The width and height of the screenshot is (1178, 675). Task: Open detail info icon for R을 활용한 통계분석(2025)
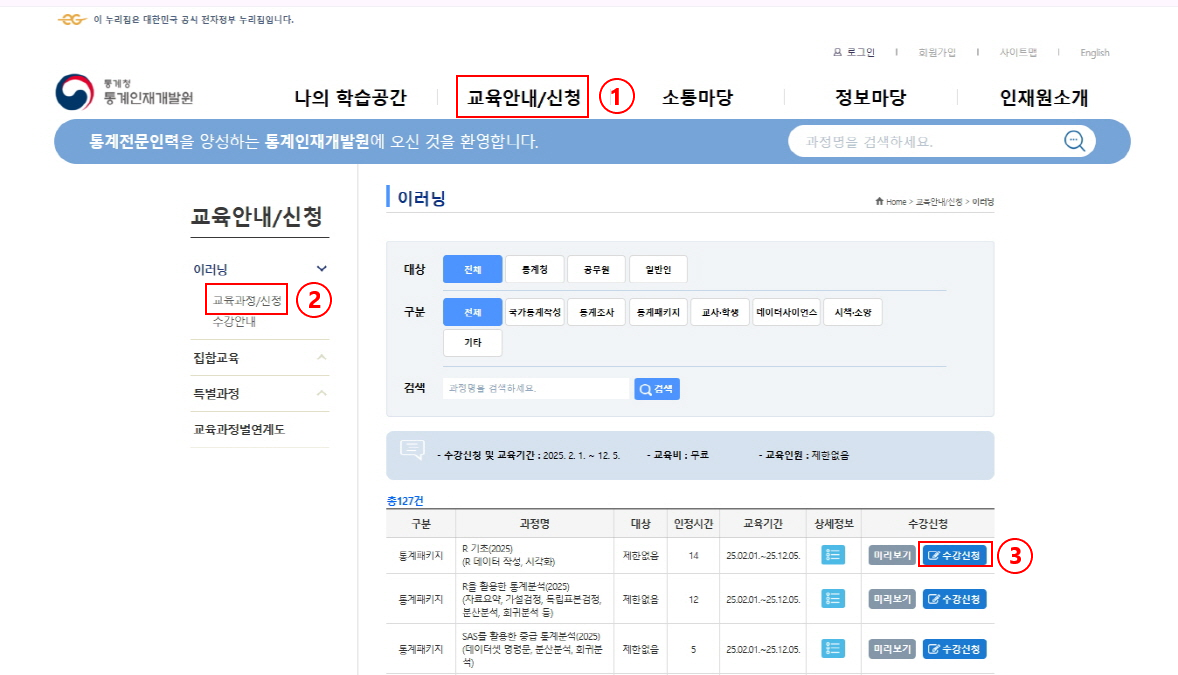(x=832, y=598)
